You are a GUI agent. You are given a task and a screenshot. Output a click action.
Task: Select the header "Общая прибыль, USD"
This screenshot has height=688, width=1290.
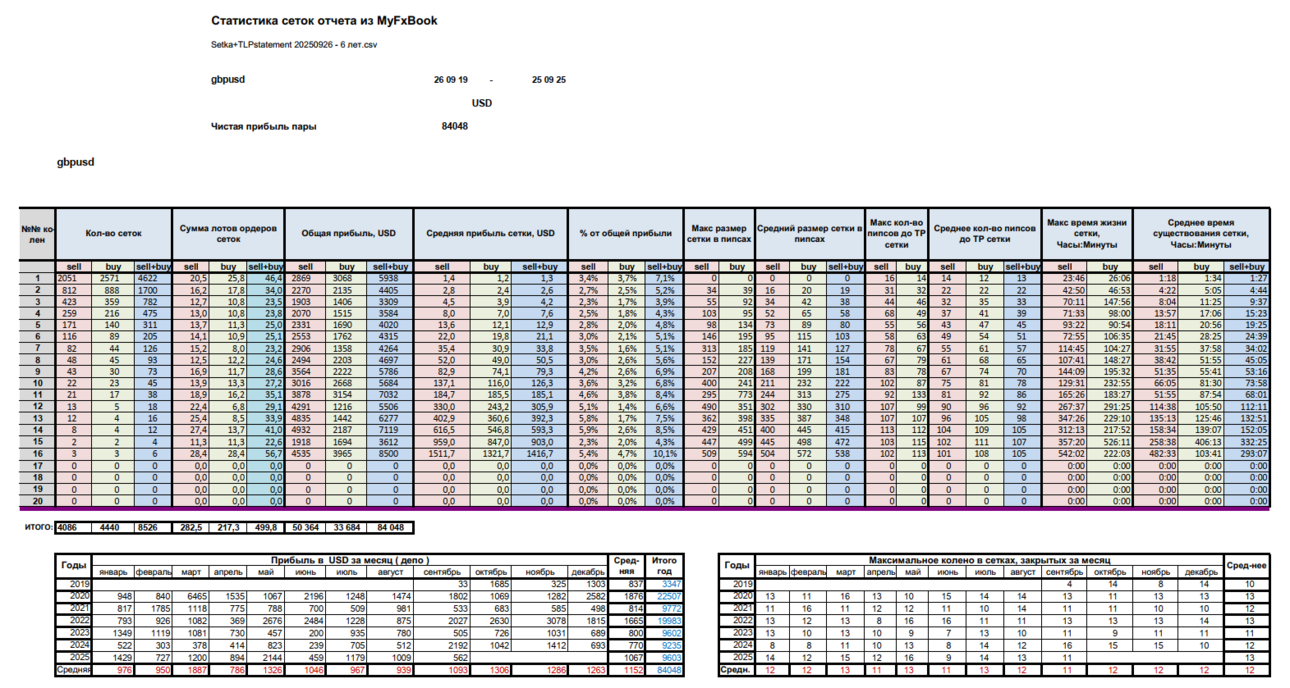click(349, 234)
